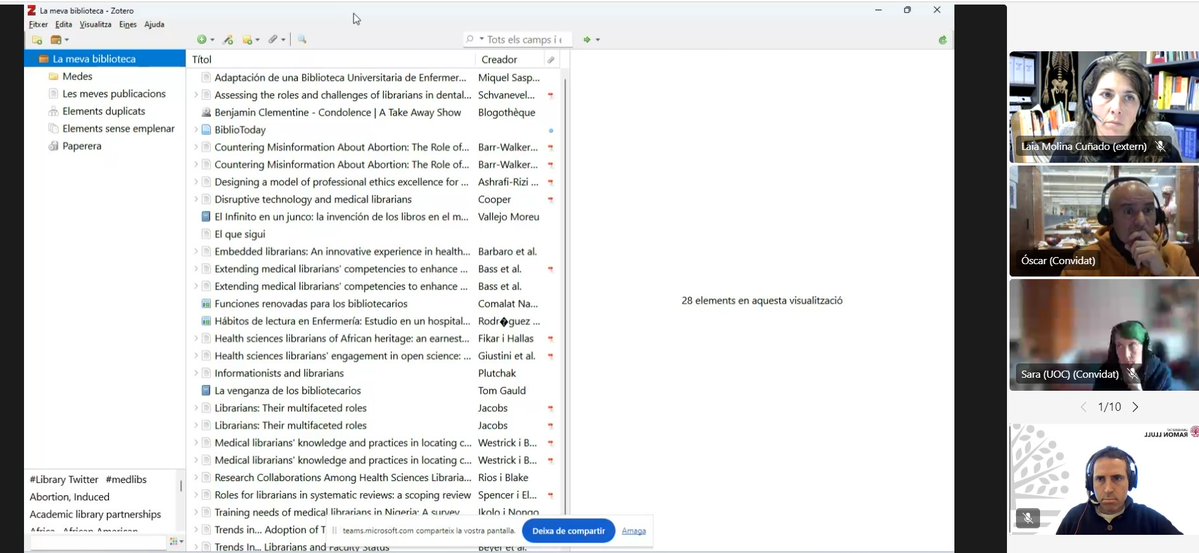Click the blue dot attachment of BiblioToday
The height and width of the screenshot is (553, 1199).
click(551, 131)
